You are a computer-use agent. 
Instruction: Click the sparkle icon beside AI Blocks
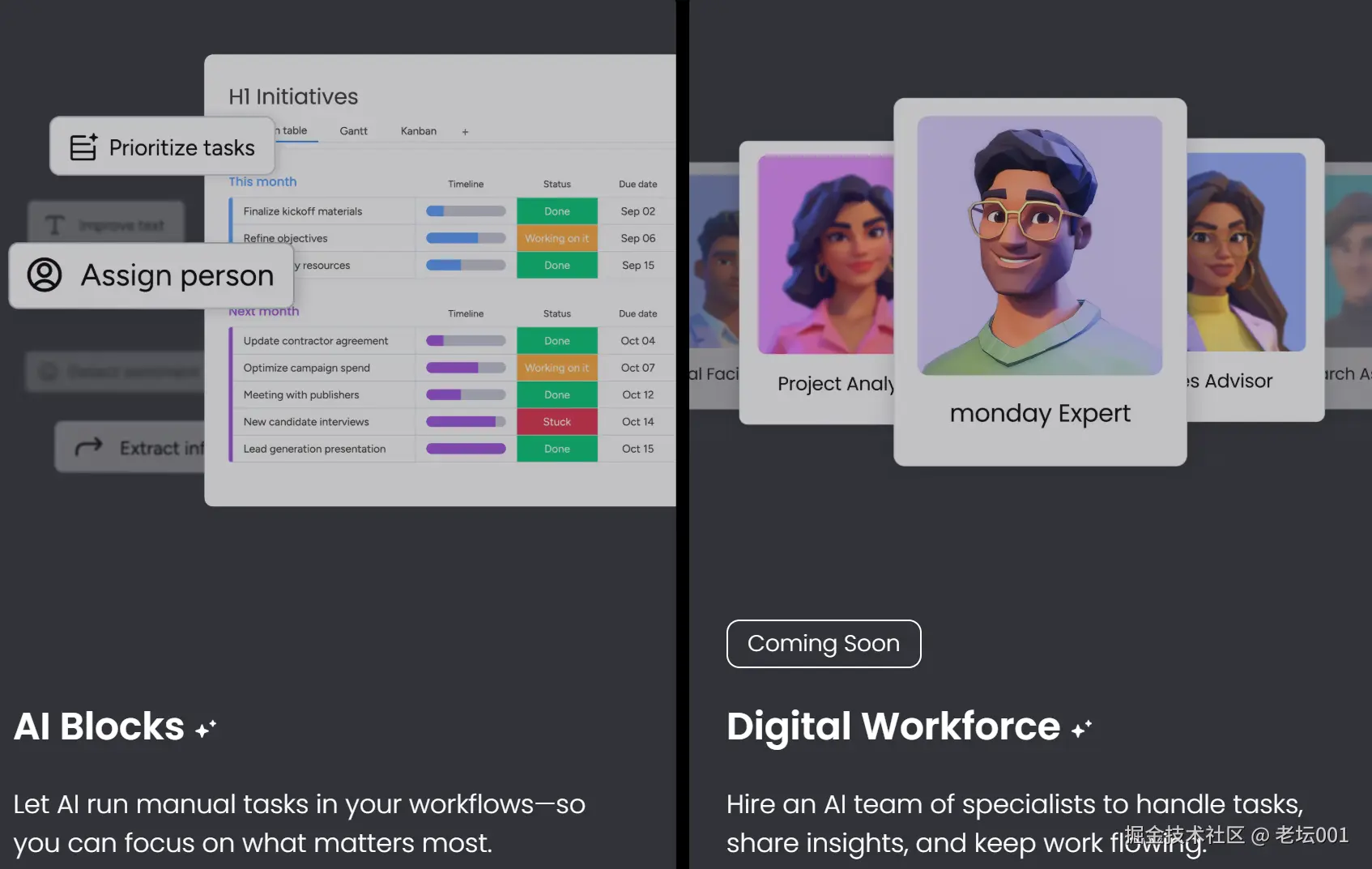[206, 728]
